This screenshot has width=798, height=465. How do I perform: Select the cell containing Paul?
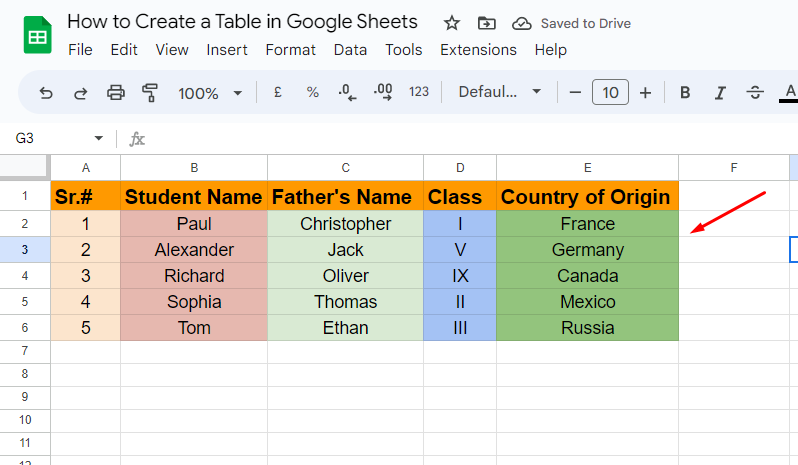pos(194,224)
